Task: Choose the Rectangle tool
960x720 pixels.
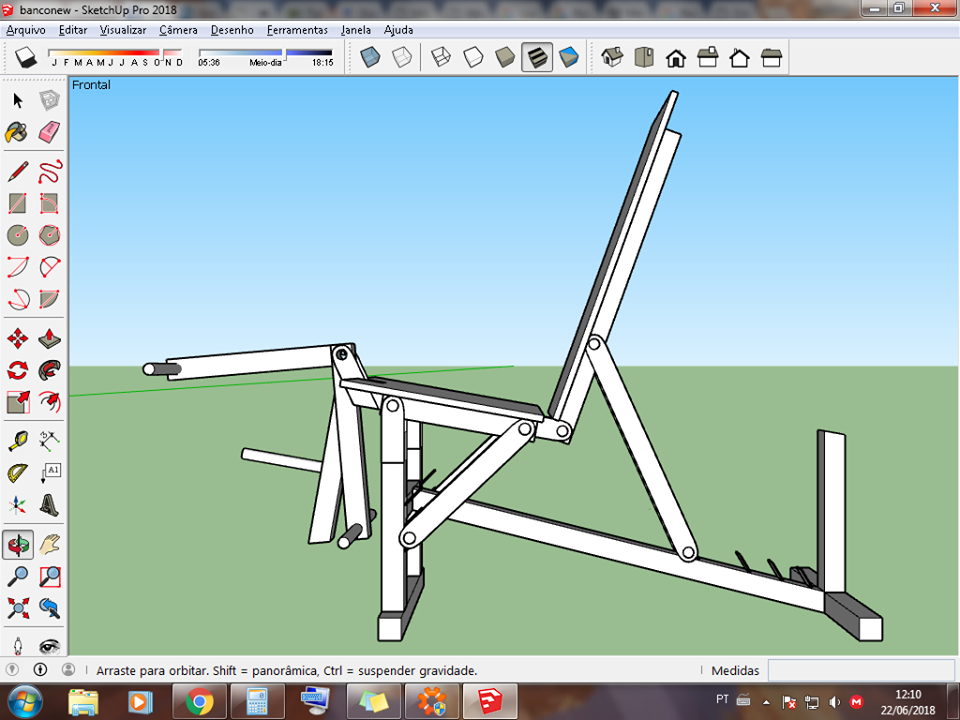Action: pos(18,204)
